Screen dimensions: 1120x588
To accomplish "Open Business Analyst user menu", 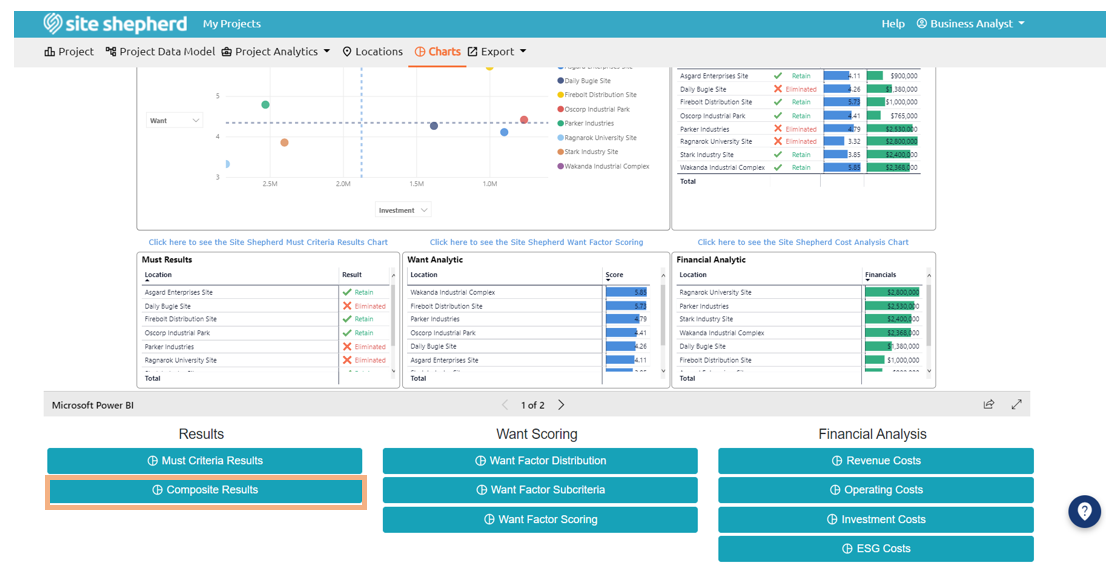I will [x=971, y=24].
